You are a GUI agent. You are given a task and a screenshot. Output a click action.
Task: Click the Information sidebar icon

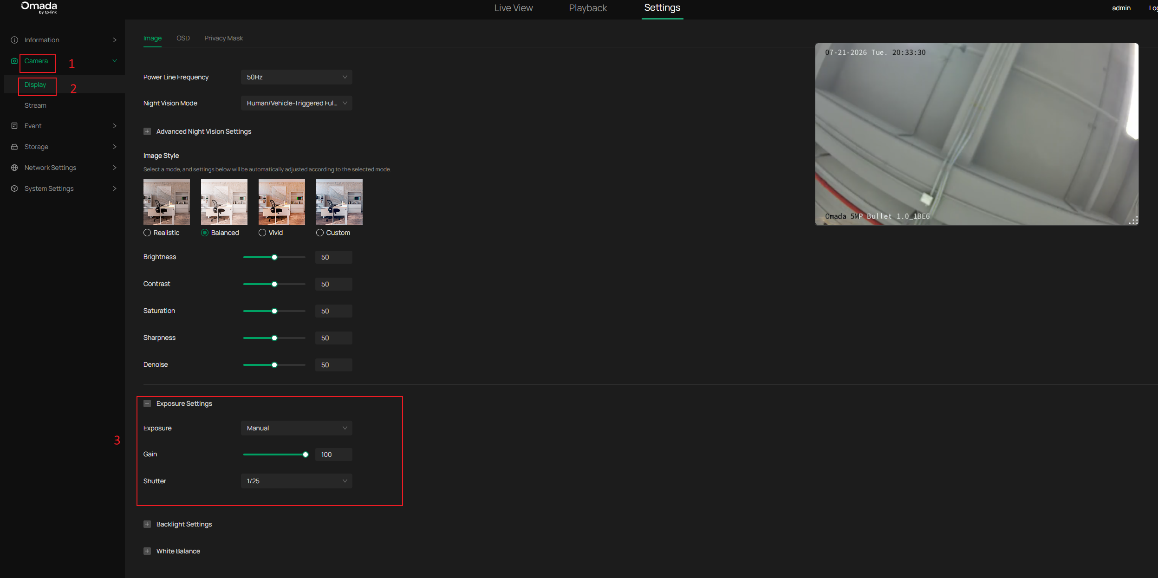click(15, 40)
